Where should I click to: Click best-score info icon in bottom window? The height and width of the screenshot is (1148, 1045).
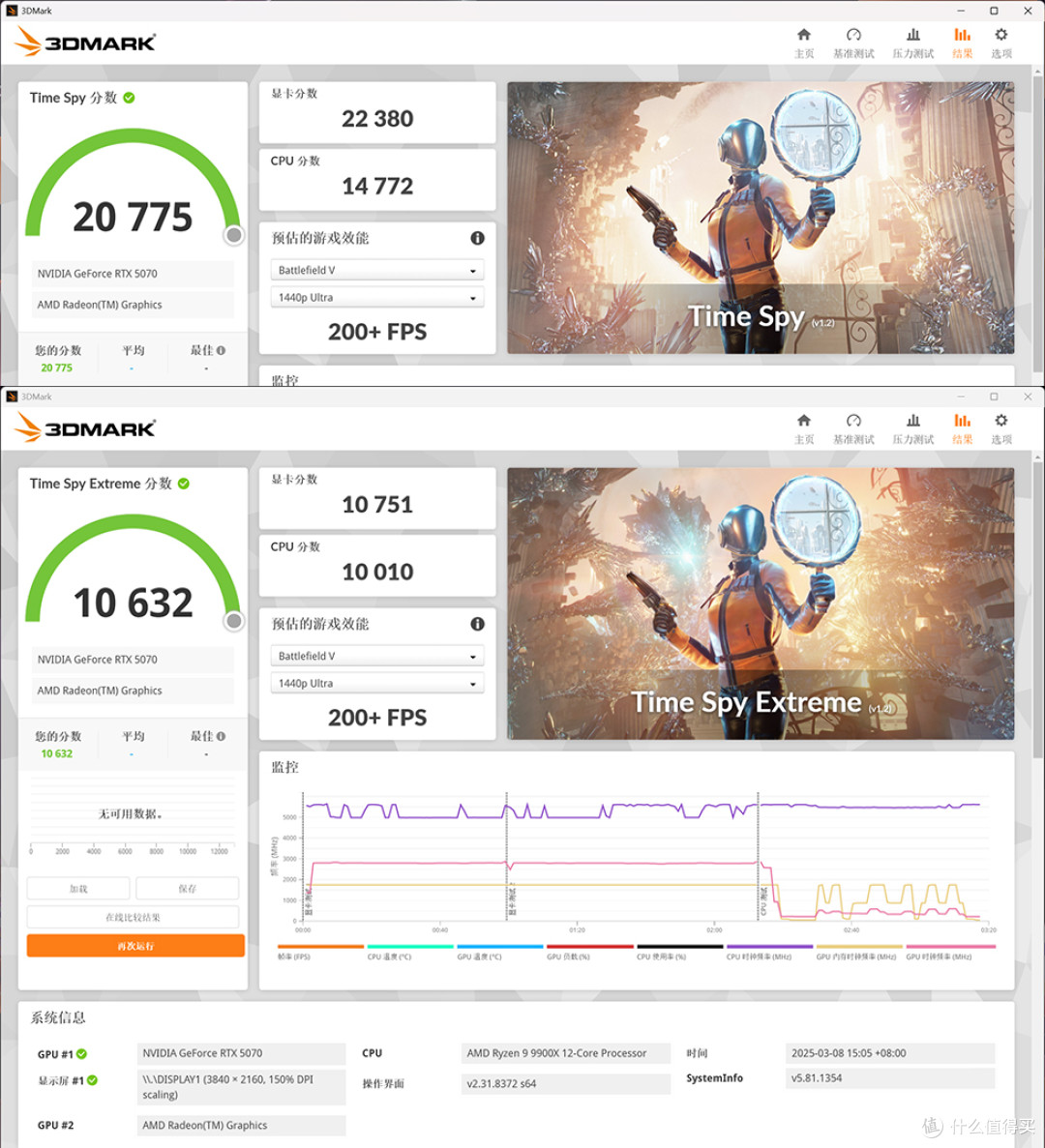tap(222, 736)
